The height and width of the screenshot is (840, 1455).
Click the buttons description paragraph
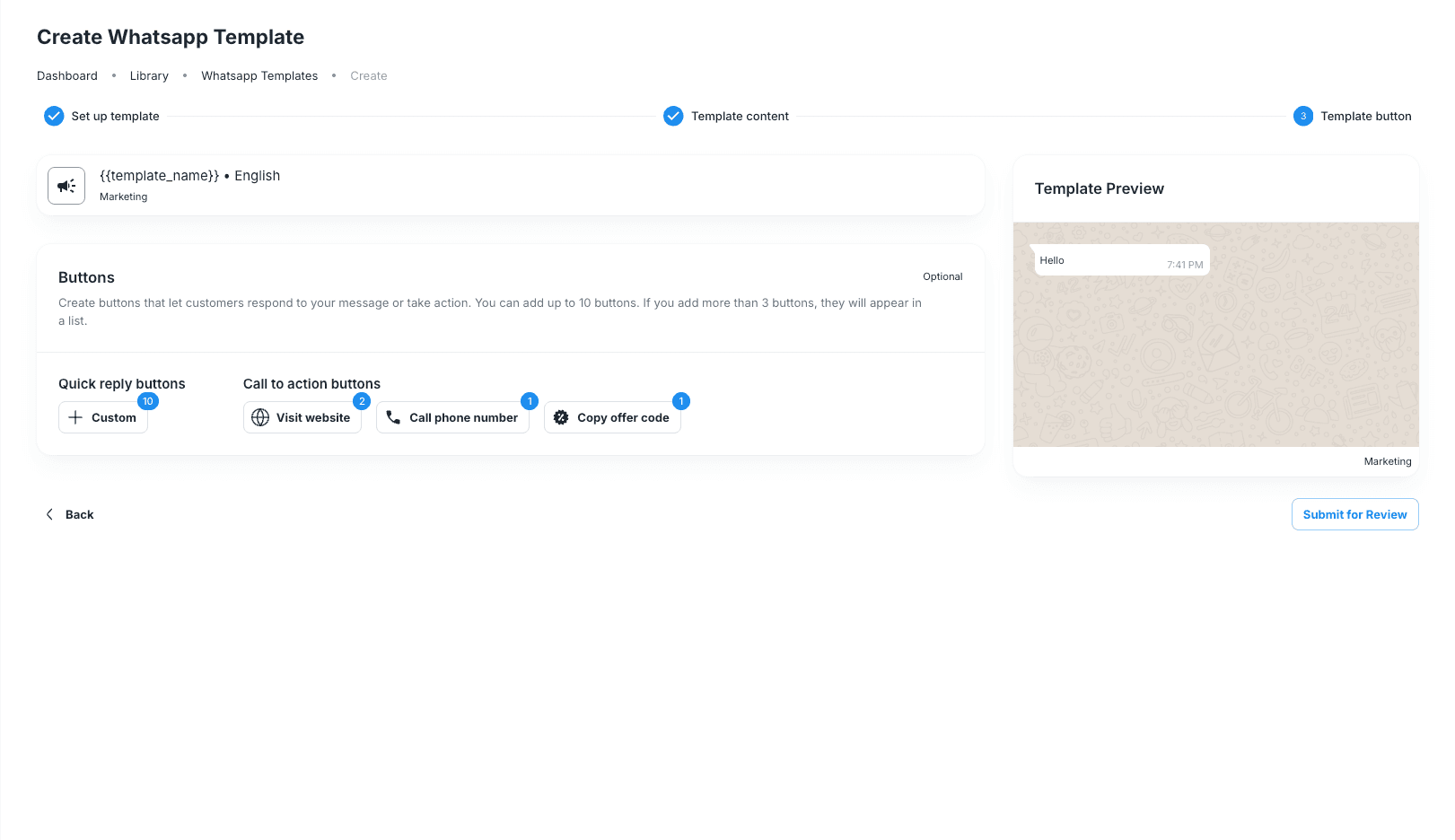[x=490, y=311]
